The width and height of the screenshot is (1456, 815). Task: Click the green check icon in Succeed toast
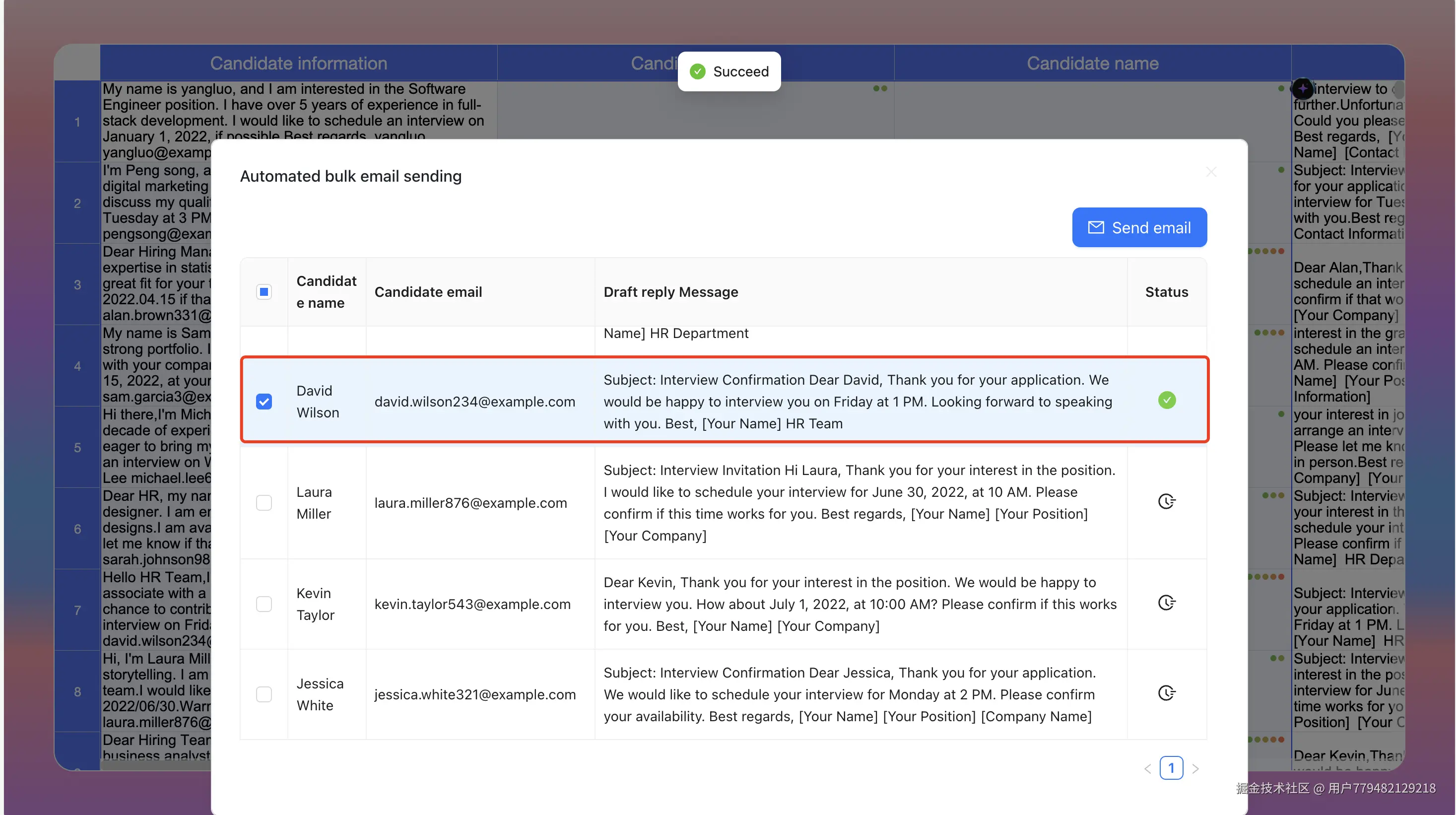697,71
